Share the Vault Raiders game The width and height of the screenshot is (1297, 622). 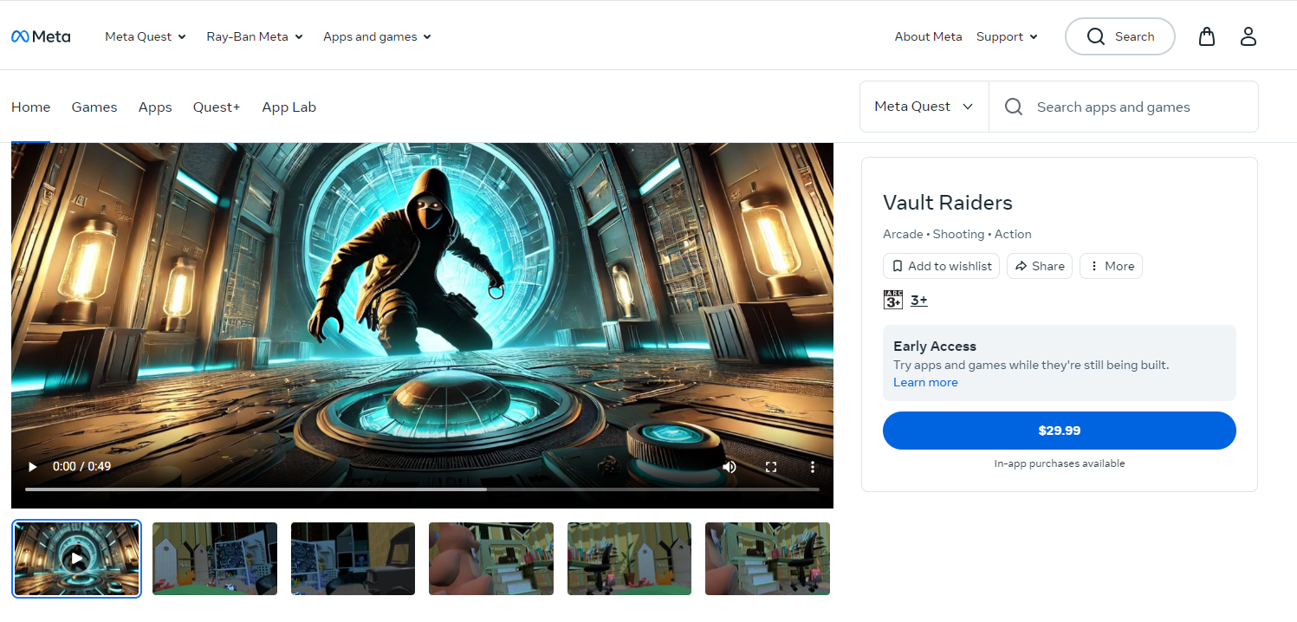point(1039,266)
